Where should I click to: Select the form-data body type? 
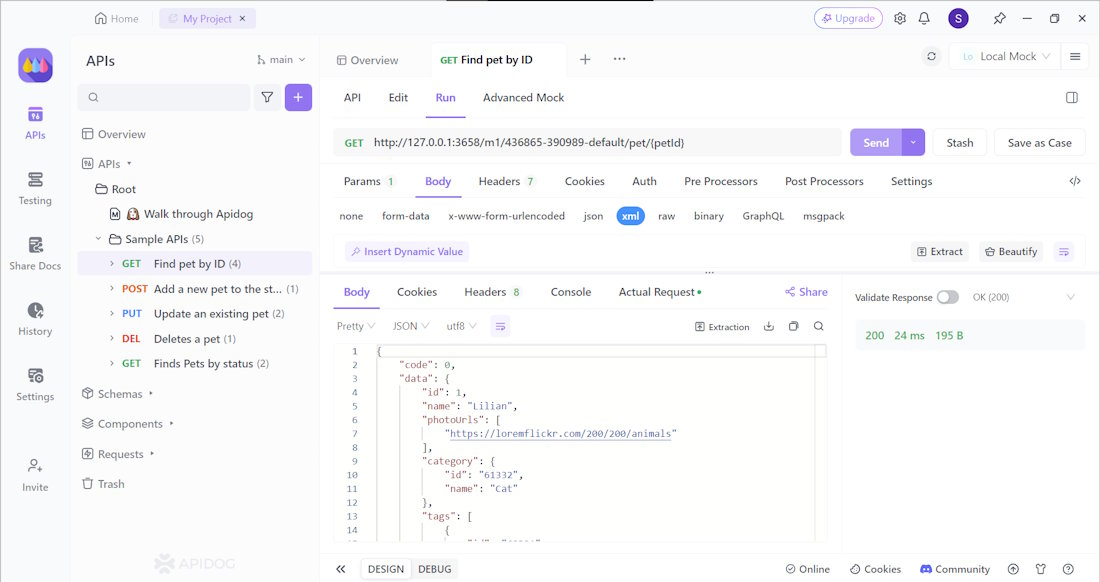[405, 216]
